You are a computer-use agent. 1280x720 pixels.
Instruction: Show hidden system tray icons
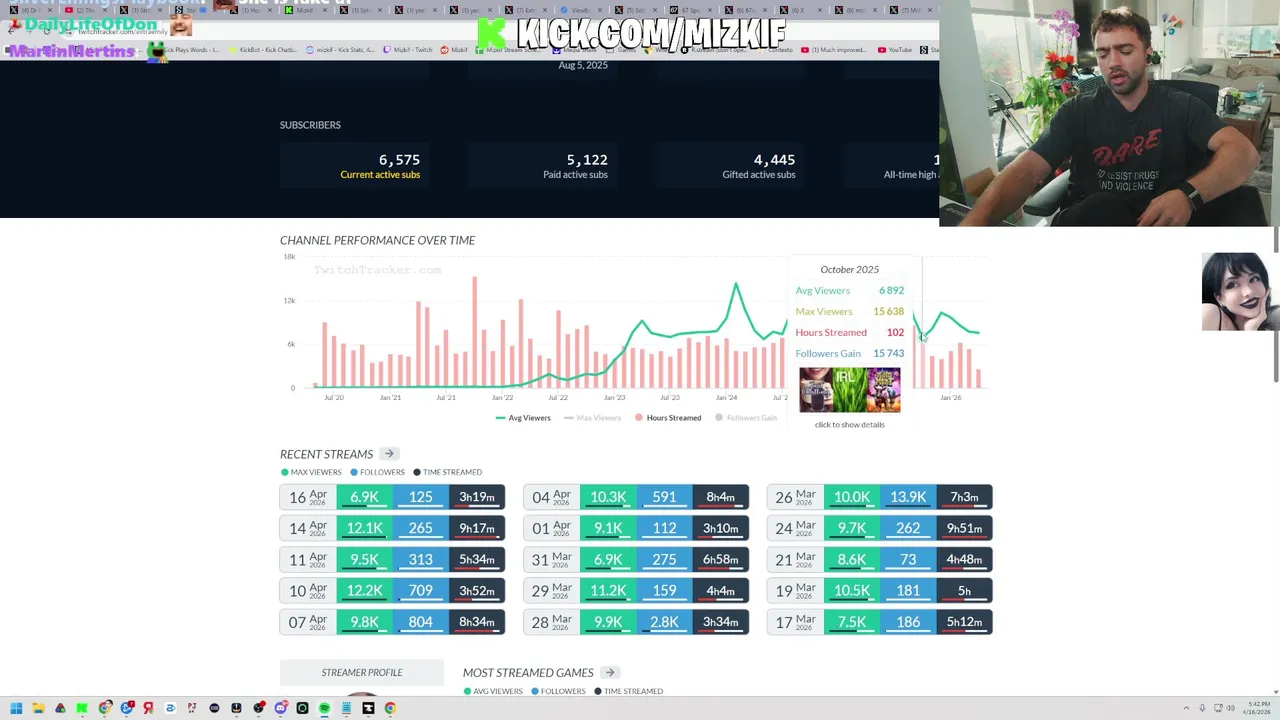point(1186,708)
